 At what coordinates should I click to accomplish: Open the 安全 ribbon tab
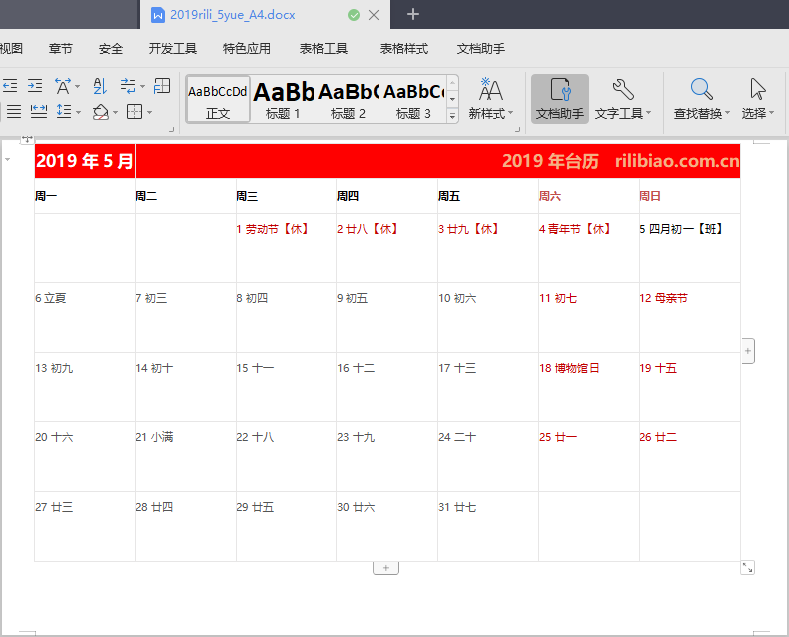(111, 49)
